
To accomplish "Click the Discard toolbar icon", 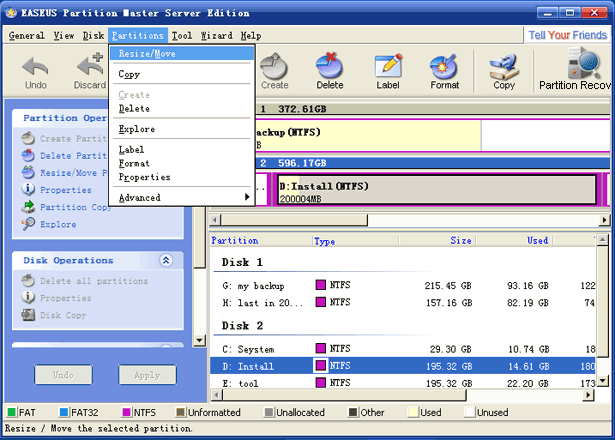I will point(90,65).
